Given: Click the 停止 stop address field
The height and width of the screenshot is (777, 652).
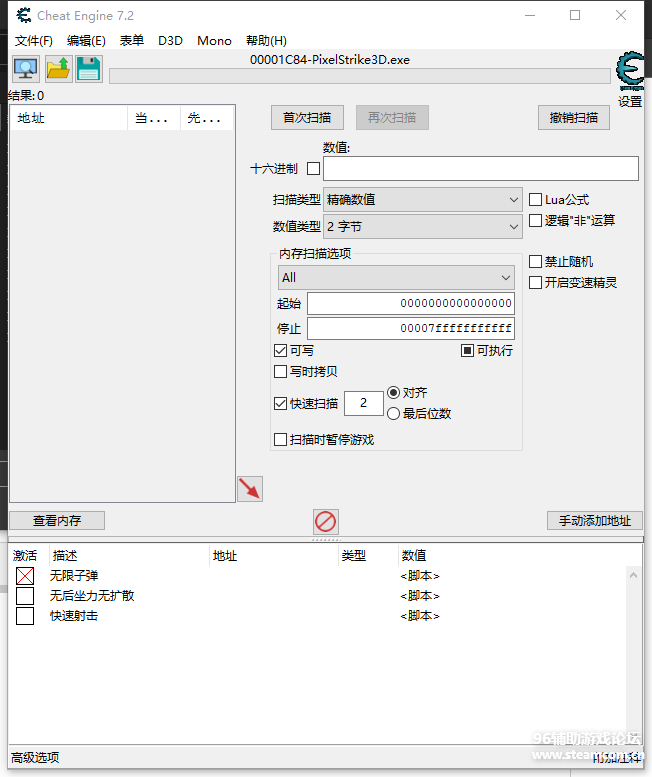Looking at the screenshot, I should click(x=411, y=328).
